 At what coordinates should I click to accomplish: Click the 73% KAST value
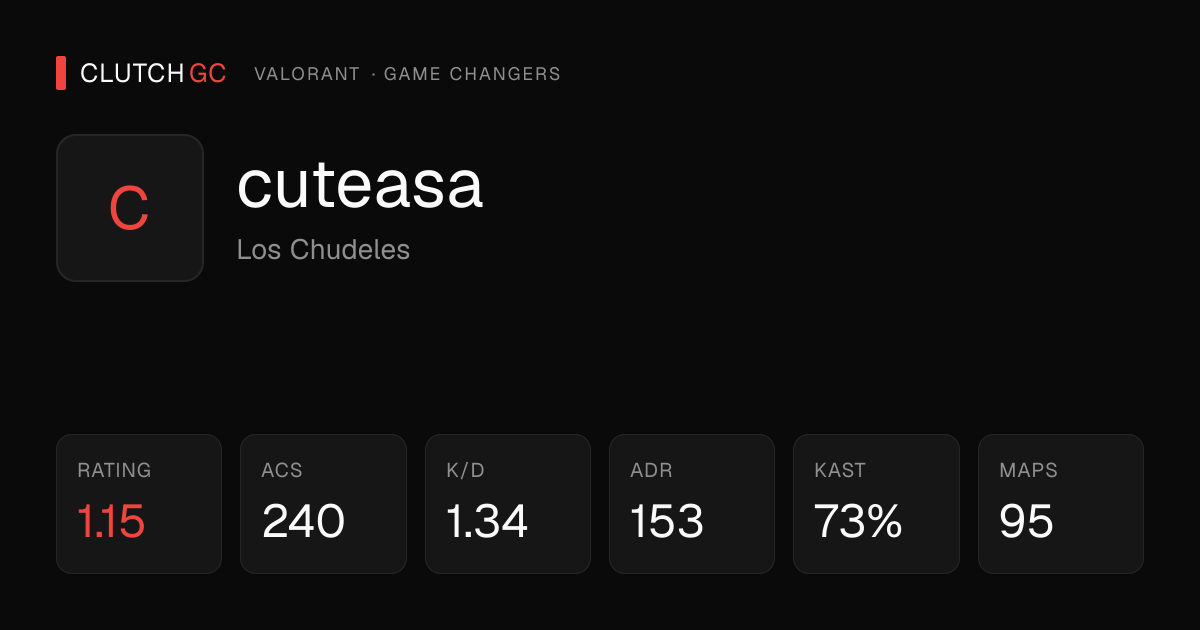[858, 521]
